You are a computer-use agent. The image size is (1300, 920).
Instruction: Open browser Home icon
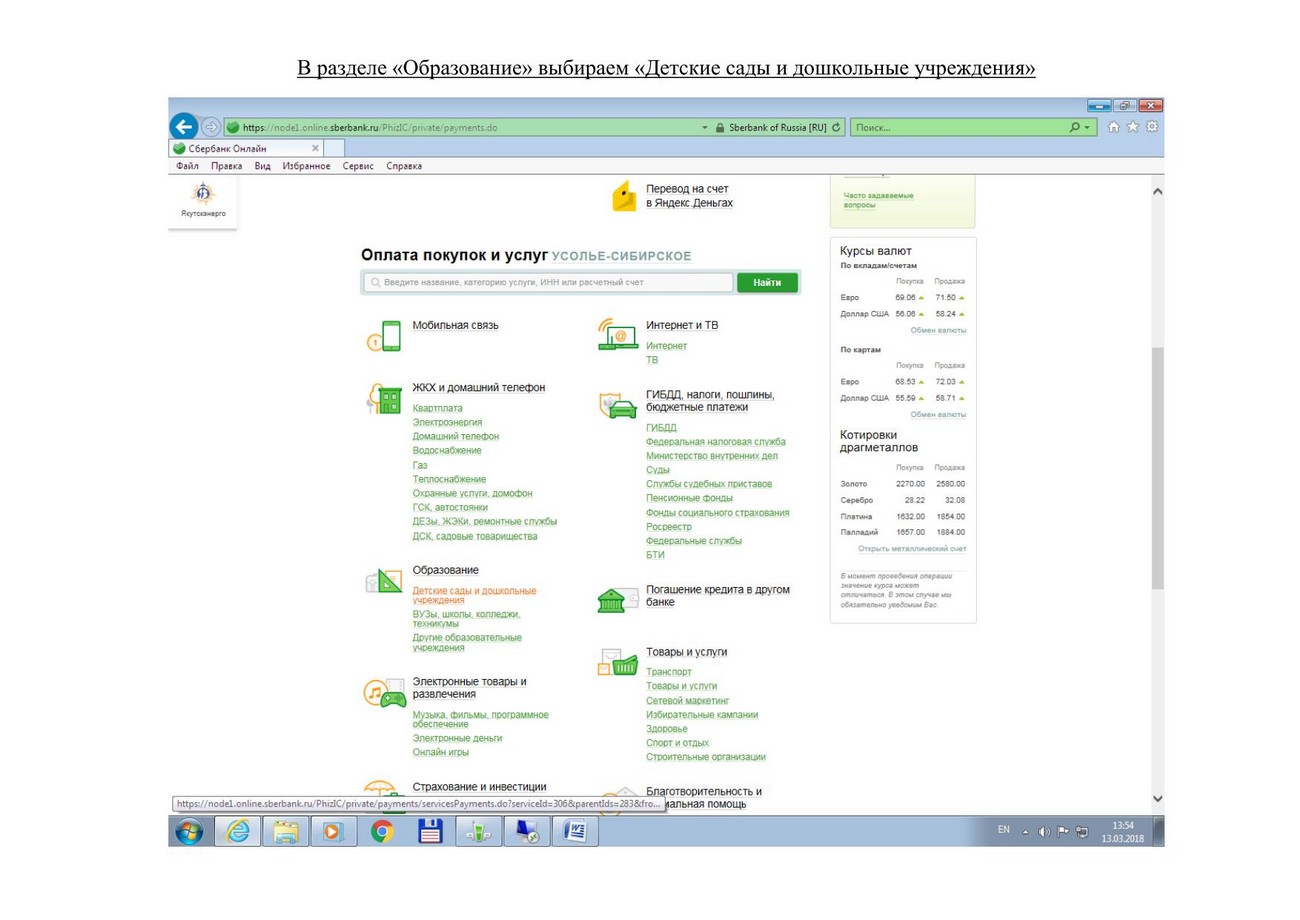coord(1116,127)
